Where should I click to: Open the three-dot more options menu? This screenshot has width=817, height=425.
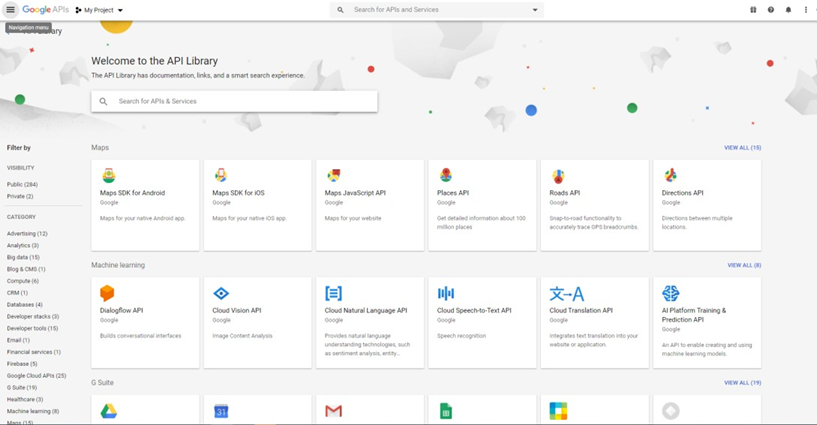pos(806,10)
